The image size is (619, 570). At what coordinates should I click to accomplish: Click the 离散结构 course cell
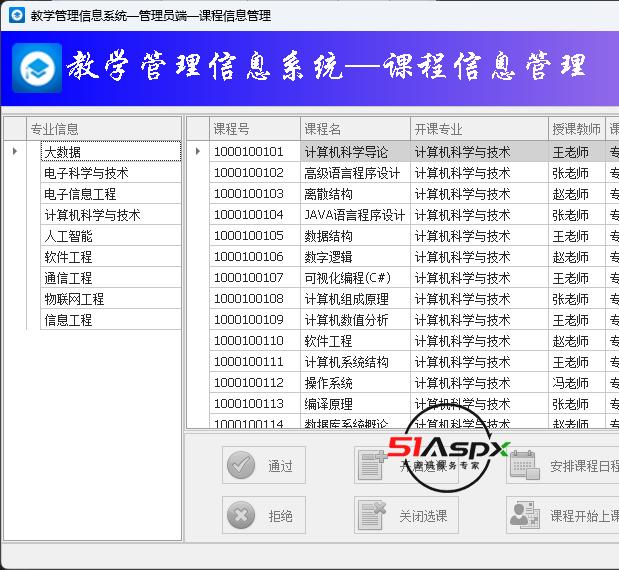click(355, 194)
